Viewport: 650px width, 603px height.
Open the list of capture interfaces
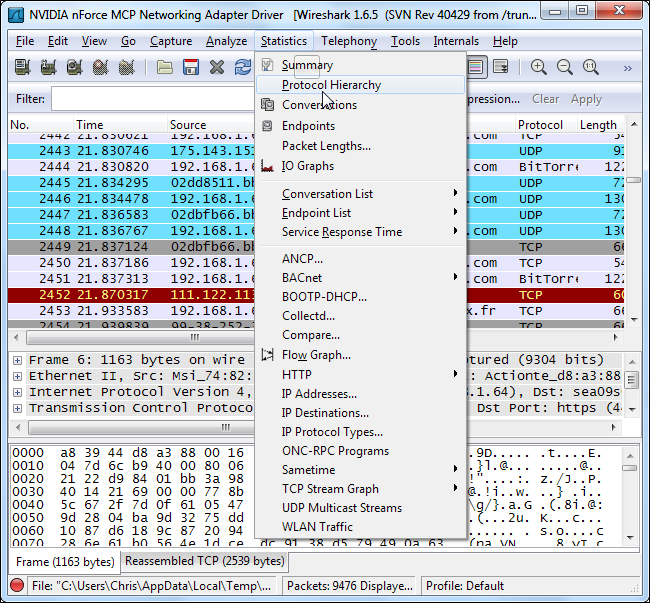pos(22,68)
